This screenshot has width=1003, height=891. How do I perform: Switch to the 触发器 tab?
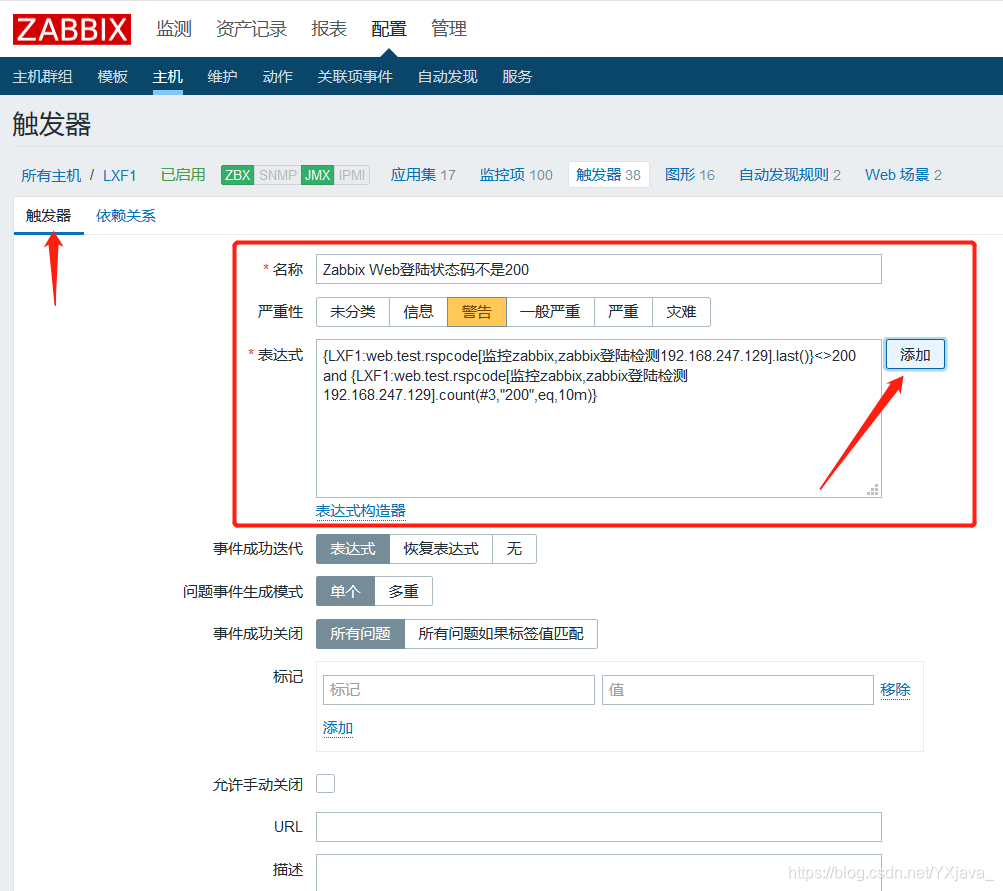pos(49,216)
